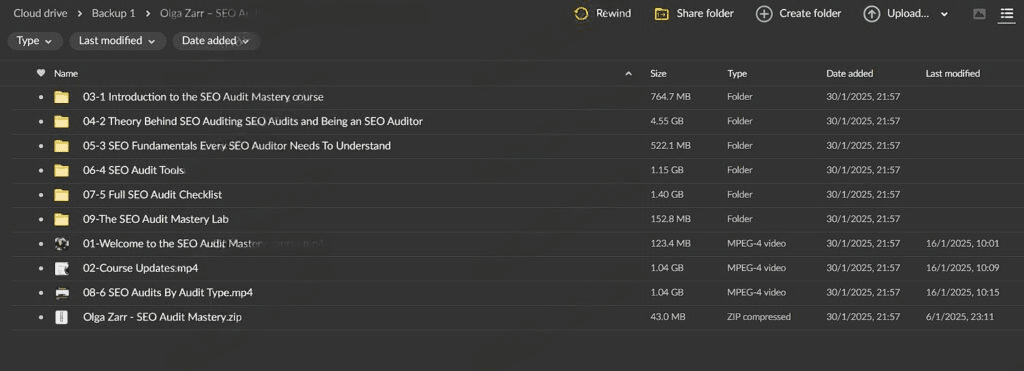Sort by Last modified column header

click(953, 74)
